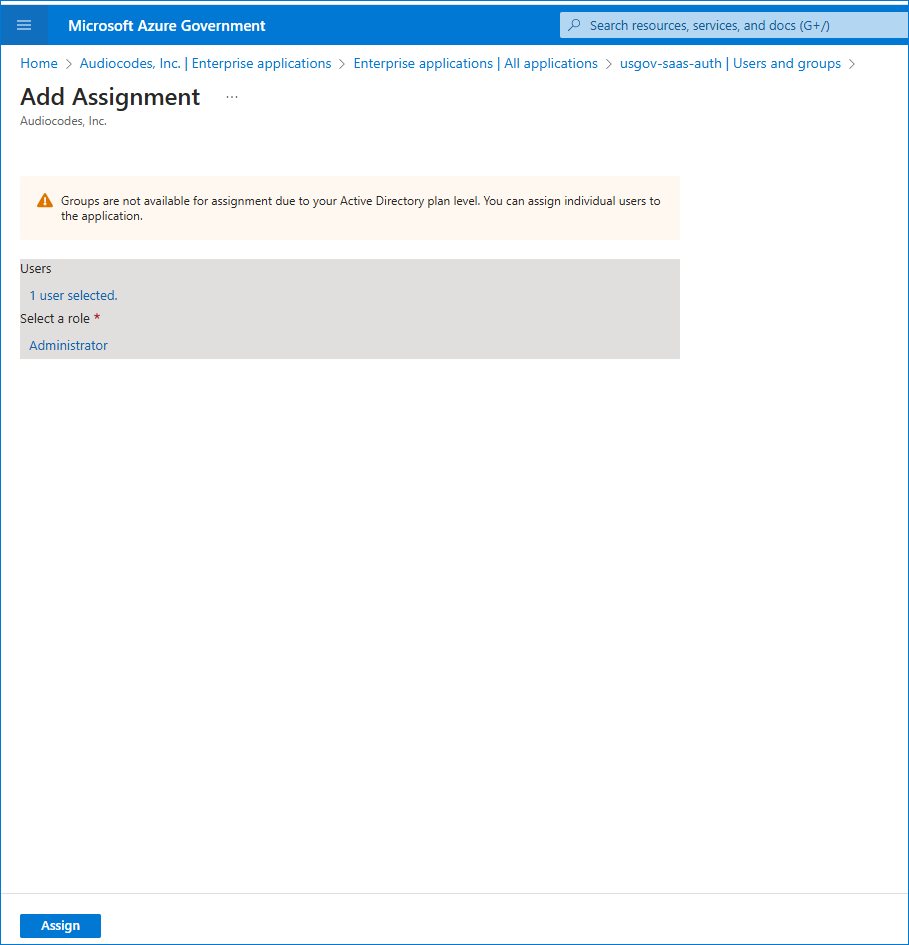Click the chevron after Users and groups breadcrumb
Viewport: 909px width, 945px height.
click(851, 64)
